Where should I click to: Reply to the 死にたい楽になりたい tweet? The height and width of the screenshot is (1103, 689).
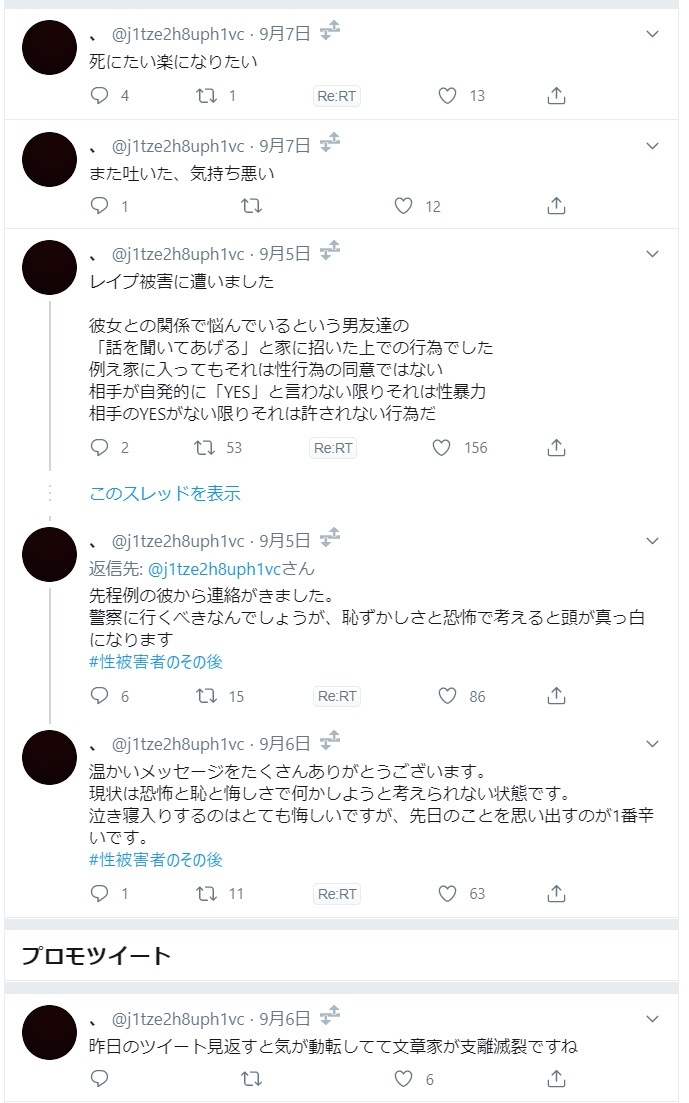click(x=99, y=96)
